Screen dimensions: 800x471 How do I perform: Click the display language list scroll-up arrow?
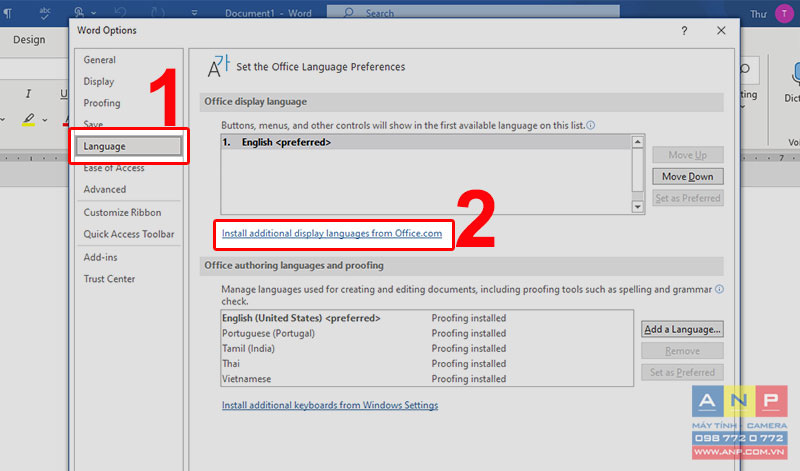(x=638, y=141)
